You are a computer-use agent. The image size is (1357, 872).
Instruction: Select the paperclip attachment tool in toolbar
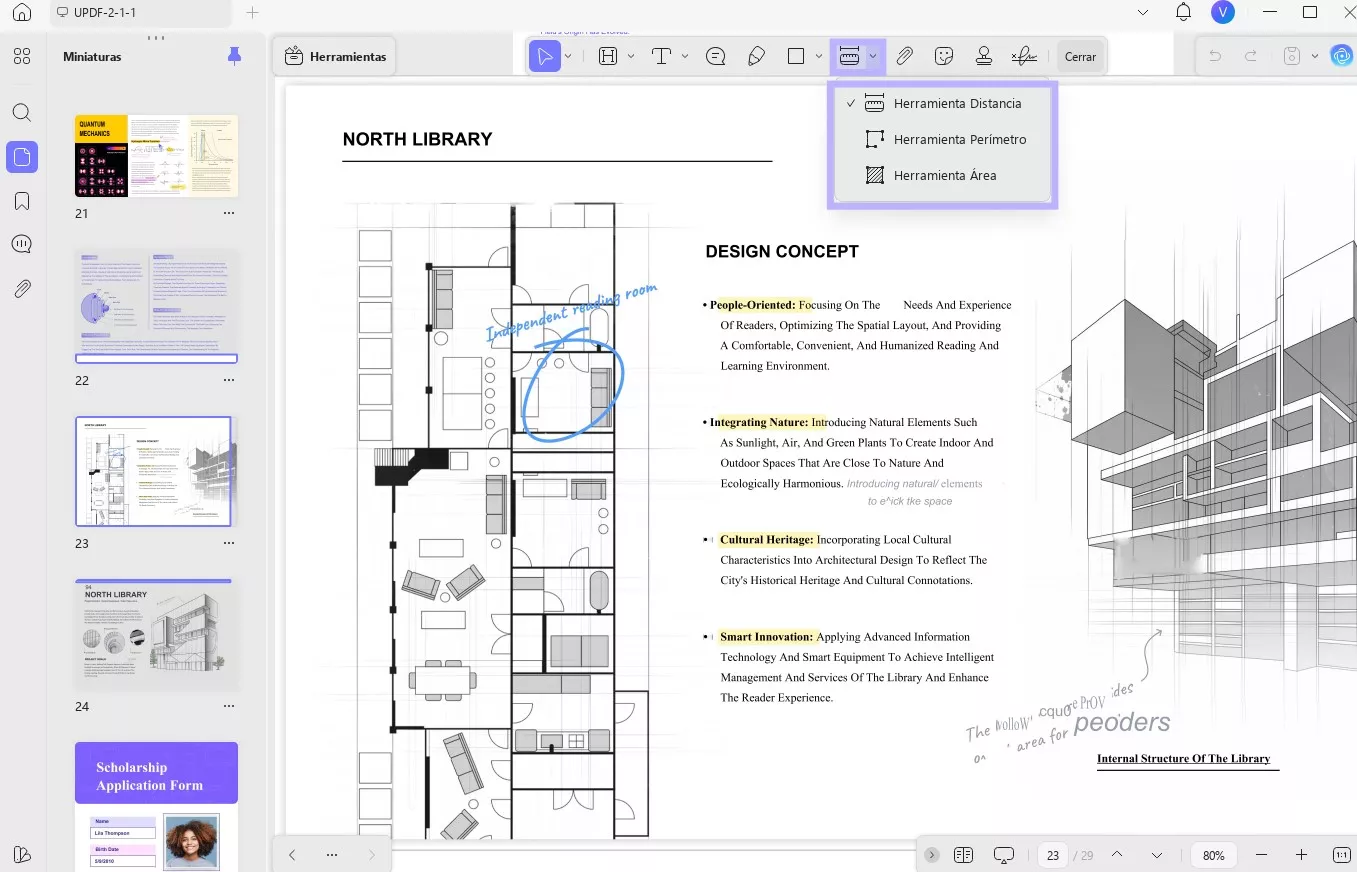click(x=905, y=57)
